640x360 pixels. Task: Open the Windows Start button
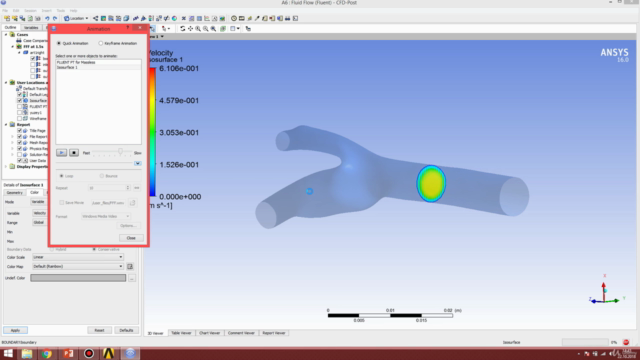[x=8, y=353]
